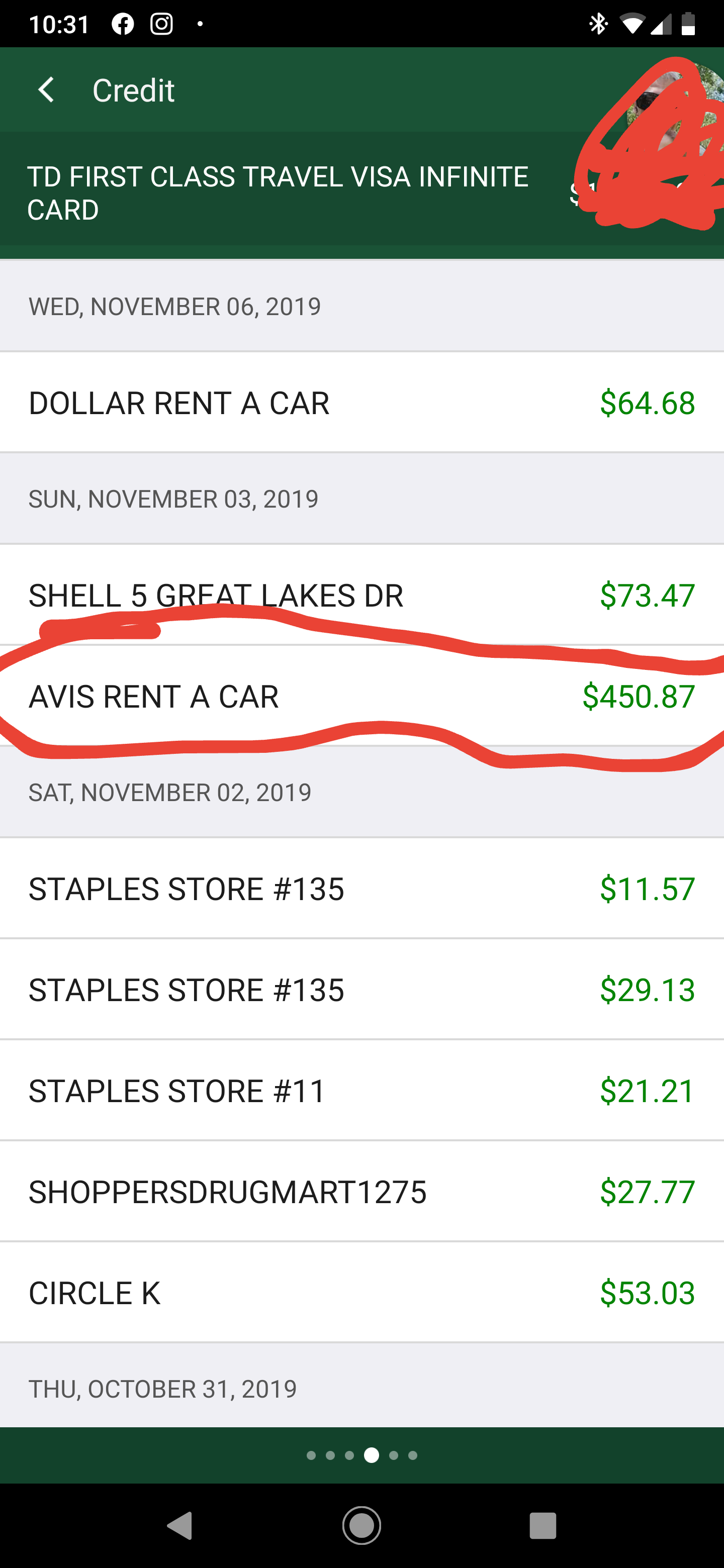The height and width of the screenshot is (1568, 724).
Task: Open the SHOPPERSDRUGMART1275 transaction
Action: click(x=361, y=1191)
